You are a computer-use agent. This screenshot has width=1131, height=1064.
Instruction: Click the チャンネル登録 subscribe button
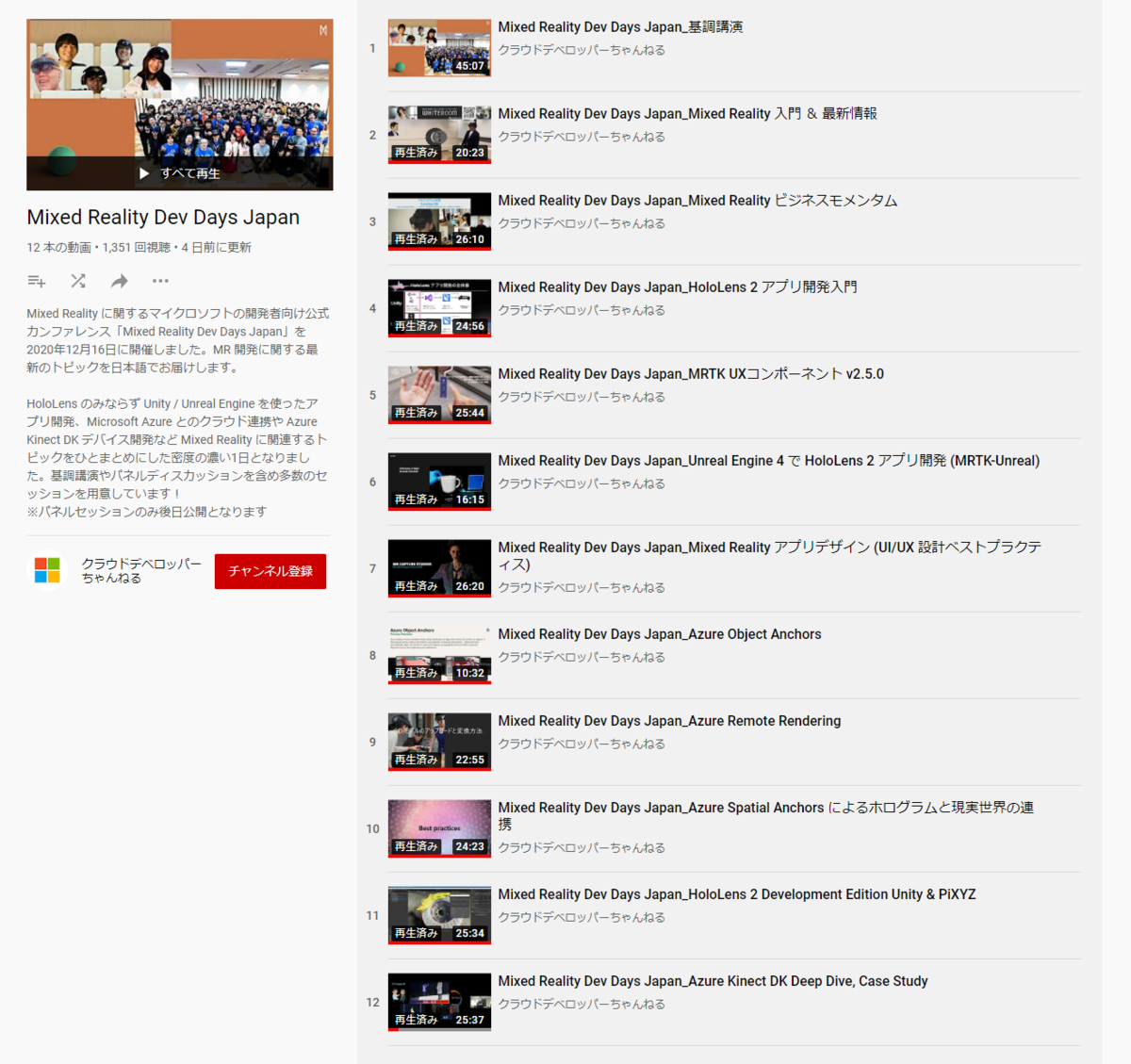point(270,571)
